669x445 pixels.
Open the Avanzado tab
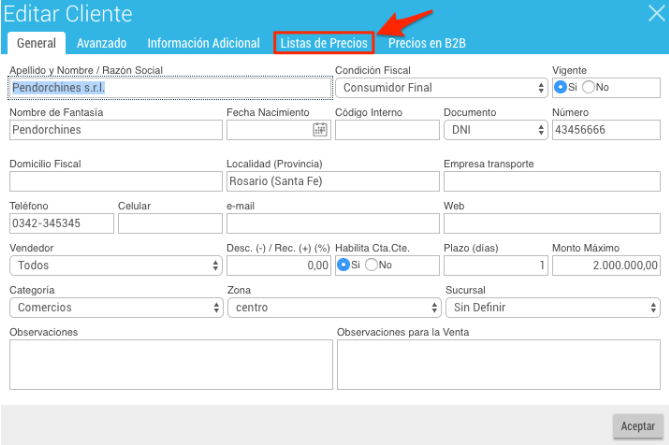click(102, 43)
